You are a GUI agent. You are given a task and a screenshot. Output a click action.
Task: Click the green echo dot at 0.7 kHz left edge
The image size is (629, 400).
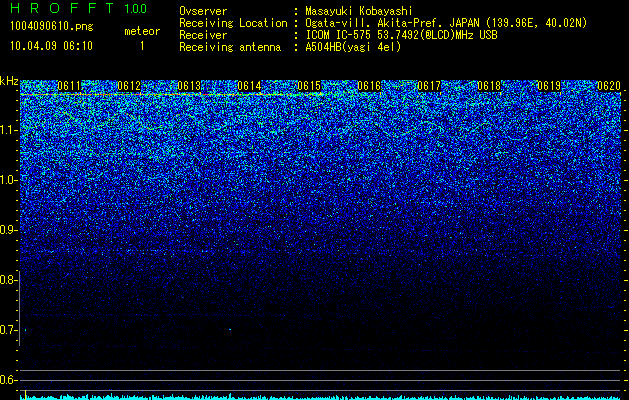[x=26, y=330]
